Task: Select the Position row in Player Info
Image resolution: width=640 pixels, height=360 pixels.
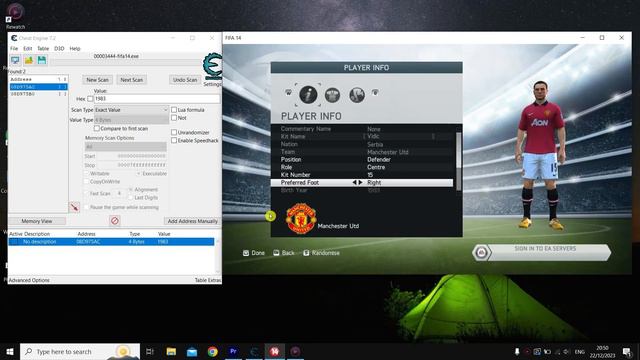Action: (x=362, y=160)
